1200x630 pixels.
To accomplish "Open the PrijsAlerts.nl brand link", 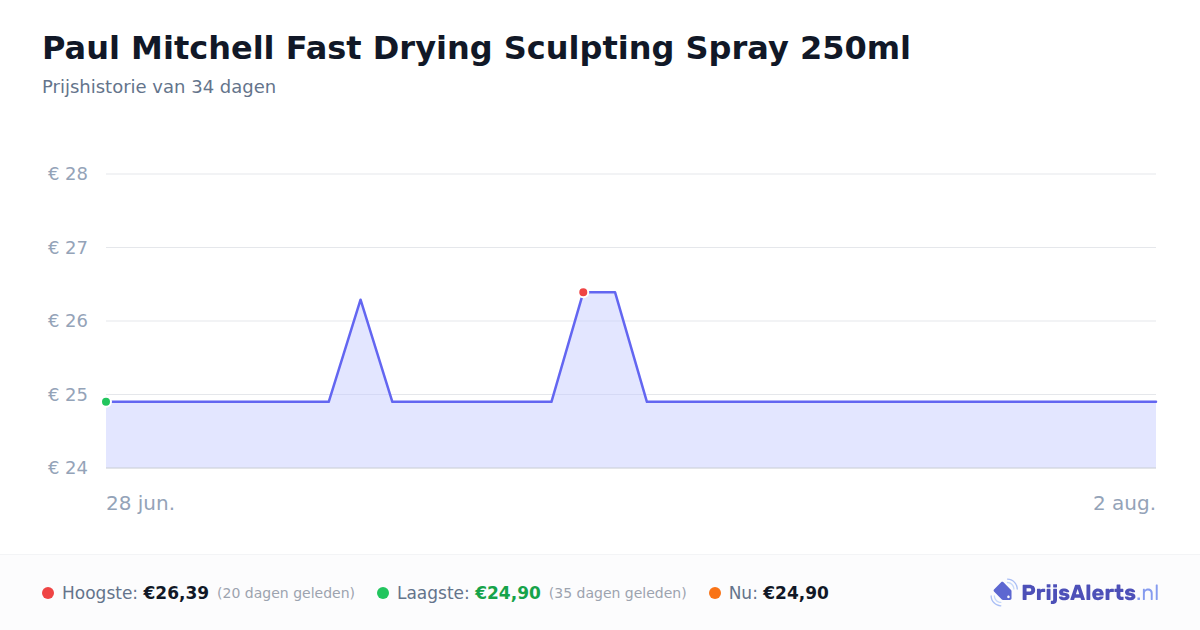I will point(1075,593).
